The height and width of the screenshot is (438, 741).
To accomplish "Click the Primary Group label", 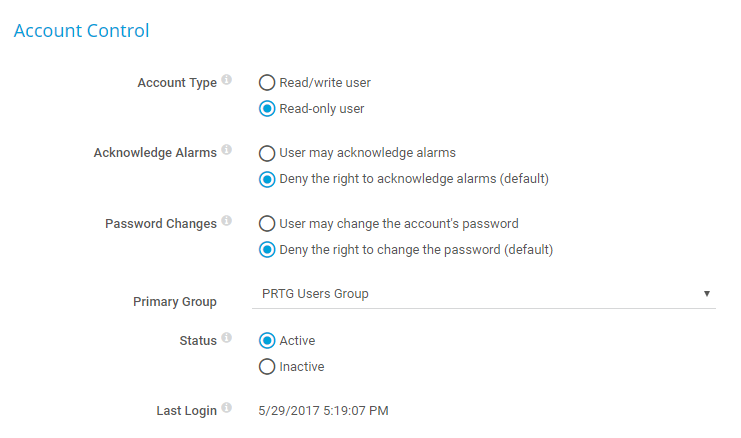I will point(175,301).
